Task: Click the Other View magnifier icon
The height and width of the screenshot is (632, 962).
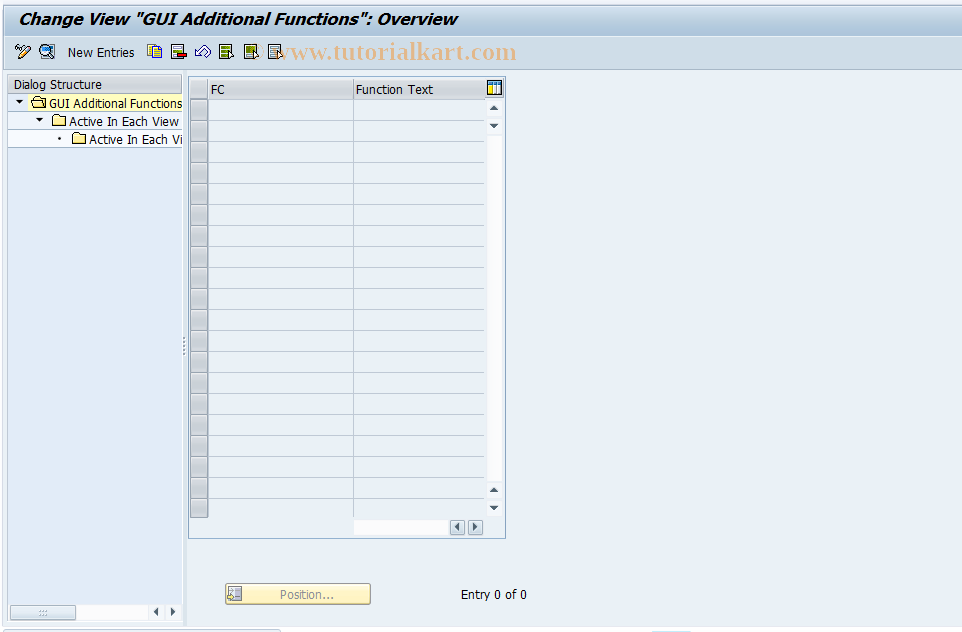Action: coord(47,52)
